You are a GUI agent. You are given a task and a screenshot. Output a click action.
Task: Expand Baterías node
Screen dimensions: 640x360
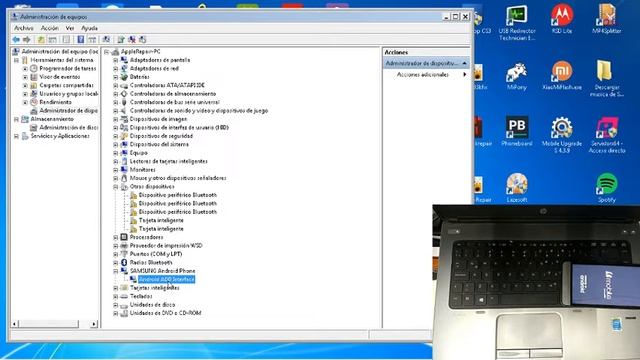point(116,77)
